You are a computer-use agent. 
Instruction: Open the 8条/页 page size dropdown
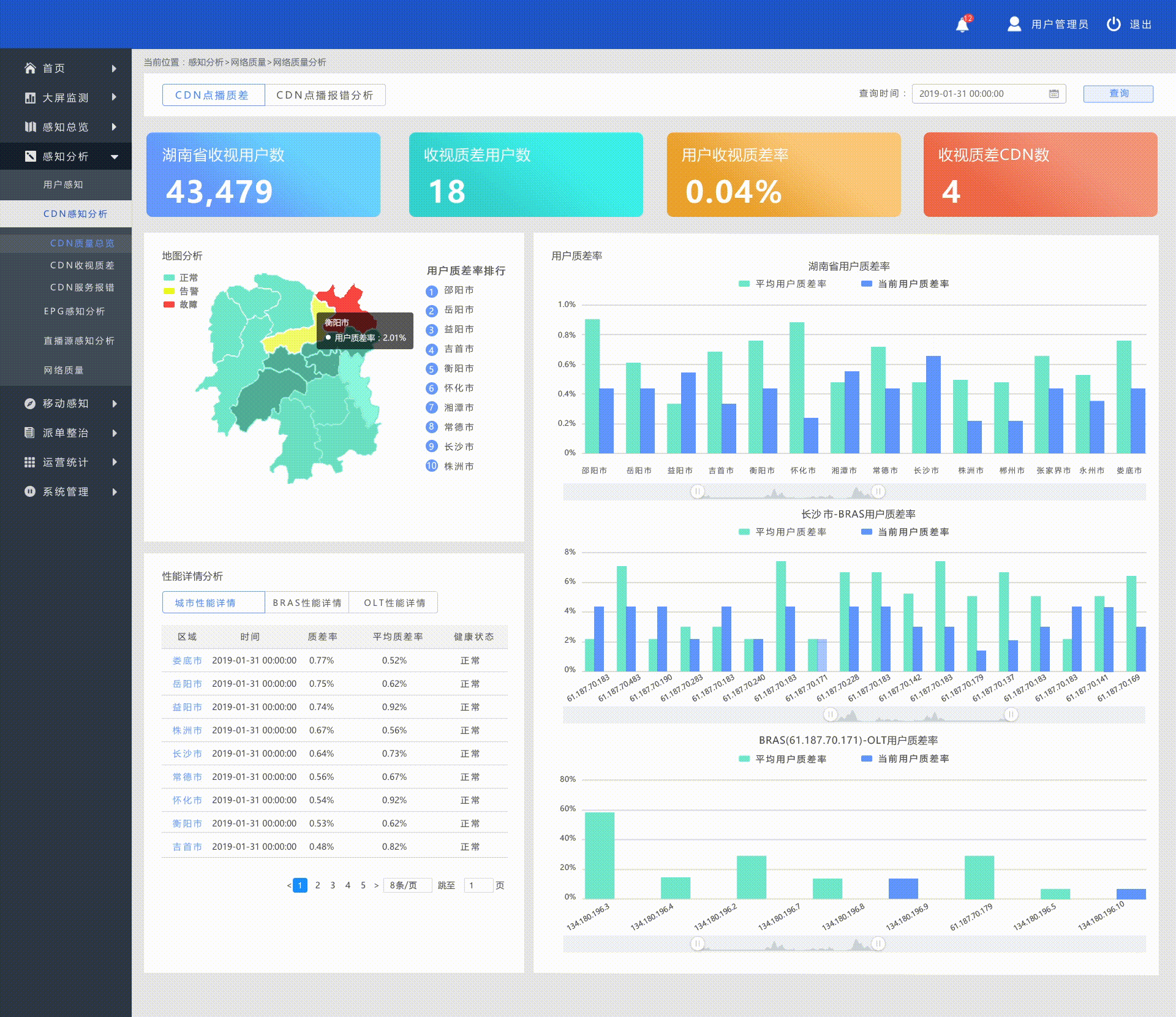[x=407, y=885]
